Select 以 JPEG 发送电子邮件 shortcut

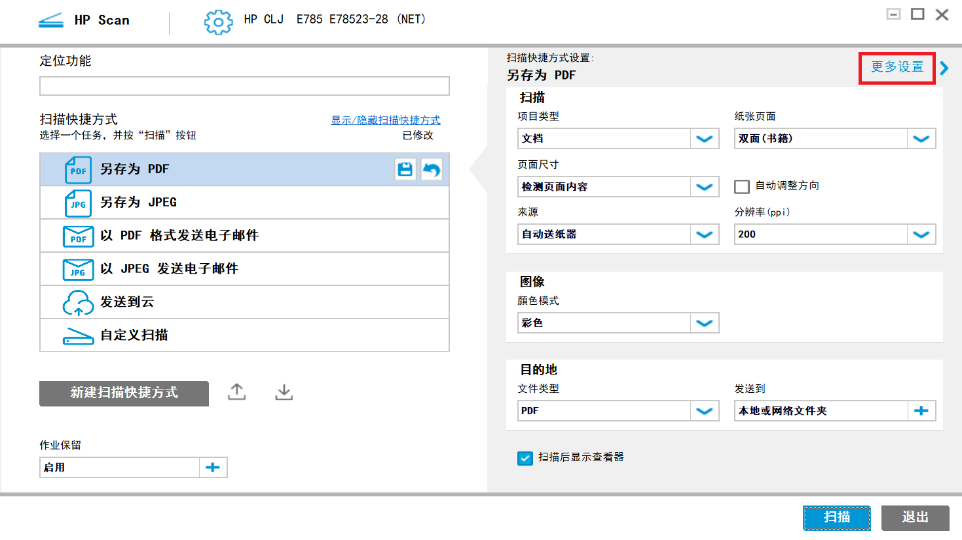(244, 269)
